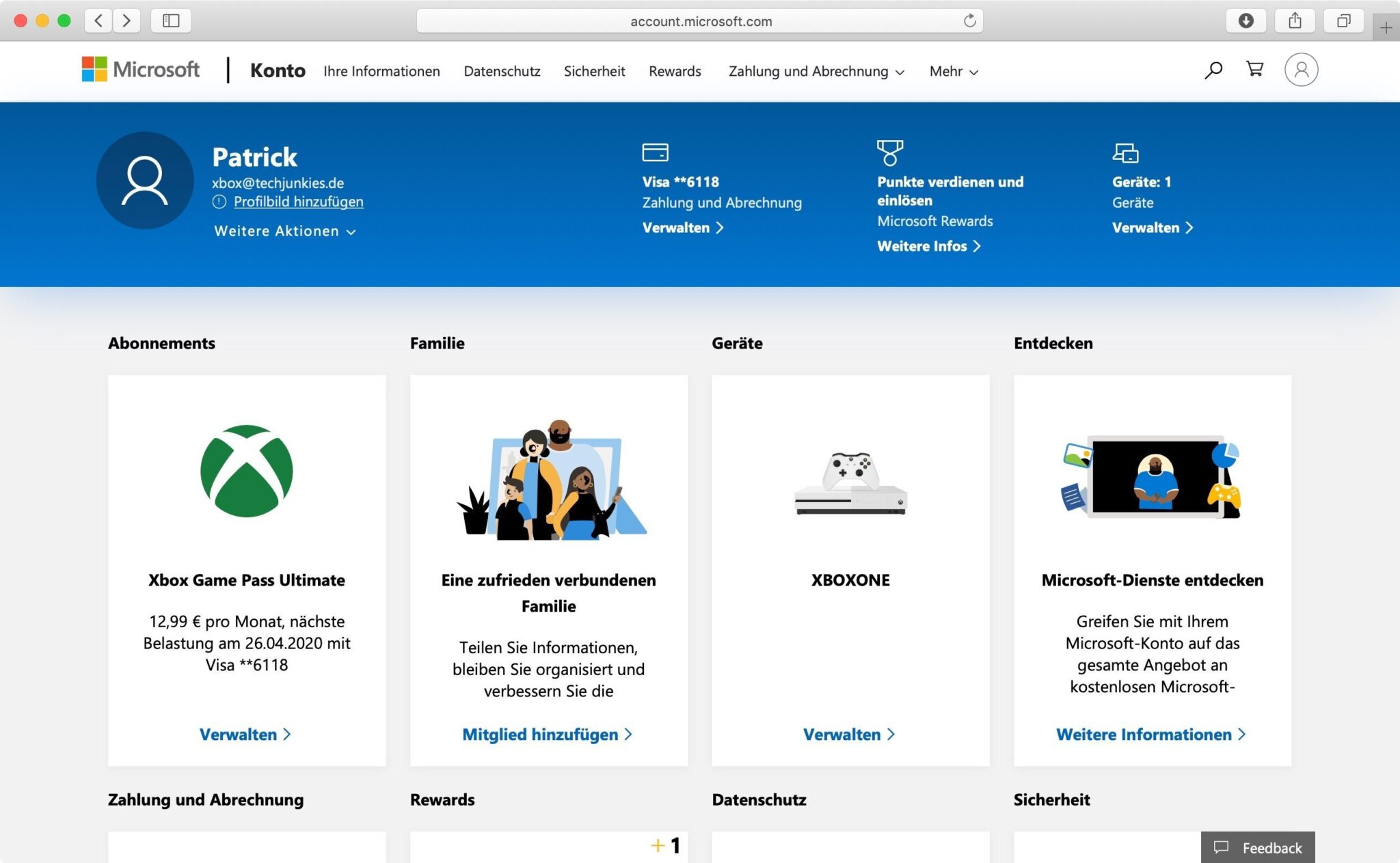
Task: Toggle Safari sidebar button
Action: pyautogui.click(x=171, y=20)
